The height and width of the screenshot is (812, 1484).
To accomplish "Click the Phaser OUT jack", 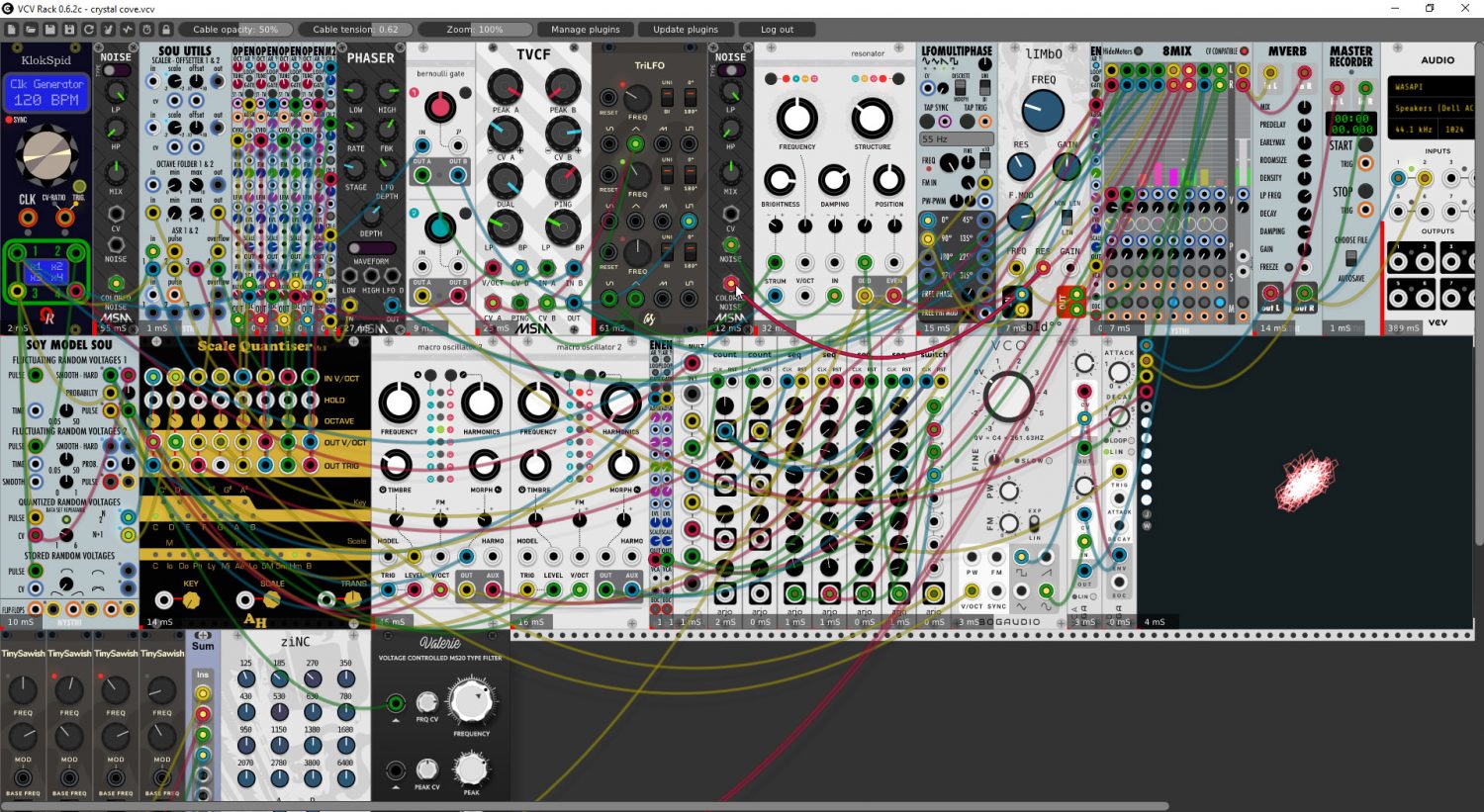I will pos(393,306).
